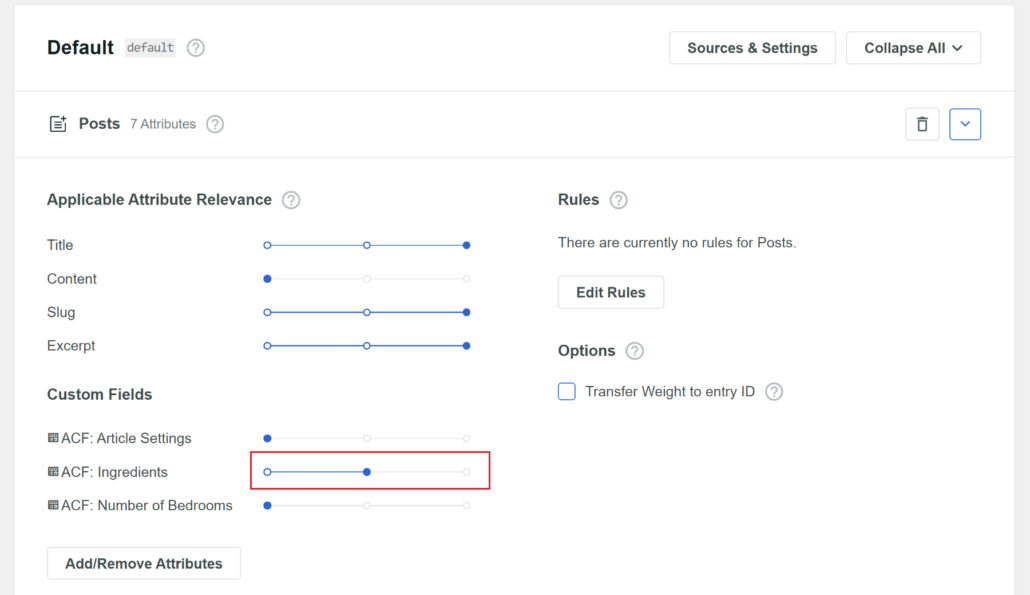Set Slug relevance slider to middle point
1030x595 pixels.
click(367, 313)
